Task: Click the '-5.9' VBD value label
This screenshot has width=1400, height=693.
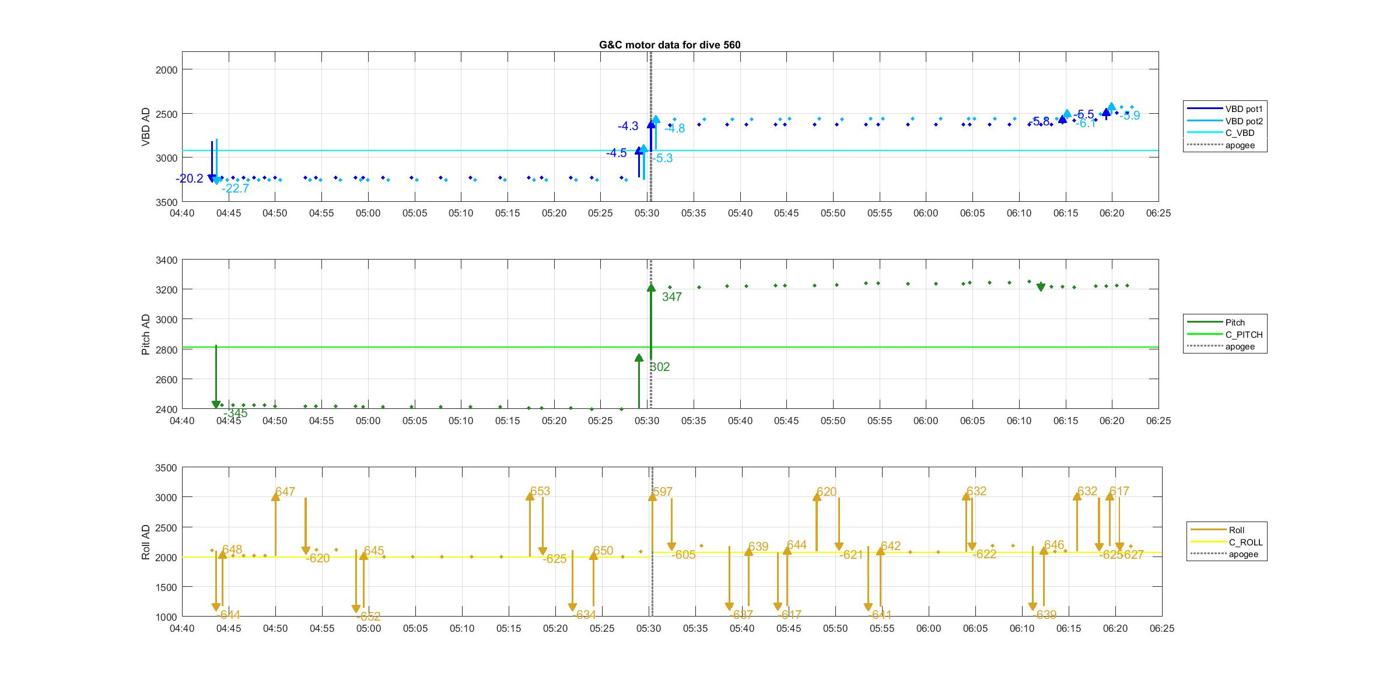Action: [x=1129, y=116]
